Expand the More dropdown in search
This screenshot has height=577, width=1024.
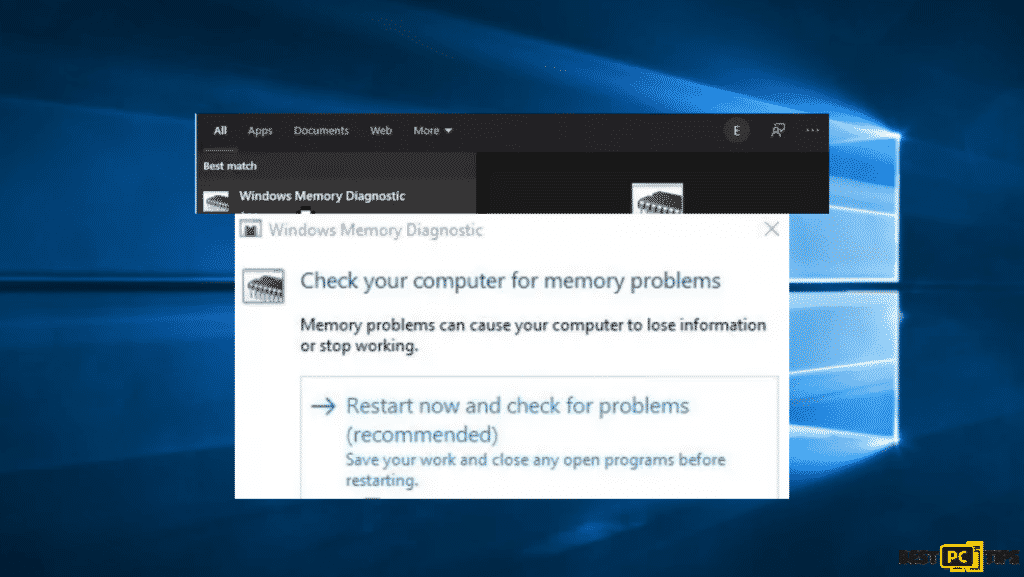432,131
